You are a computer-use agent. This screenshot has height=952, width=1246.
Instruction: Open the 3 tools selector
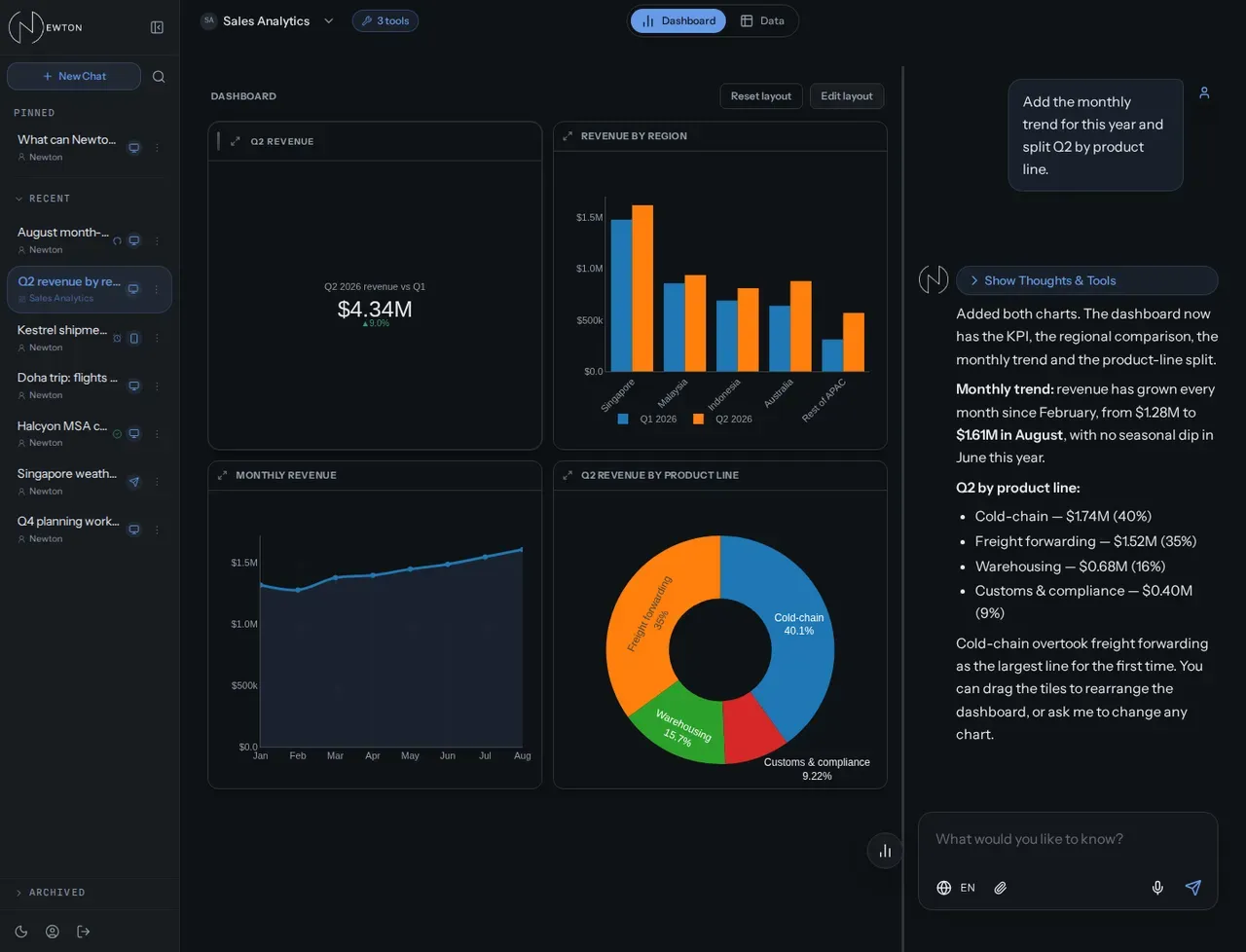(385, 20)
